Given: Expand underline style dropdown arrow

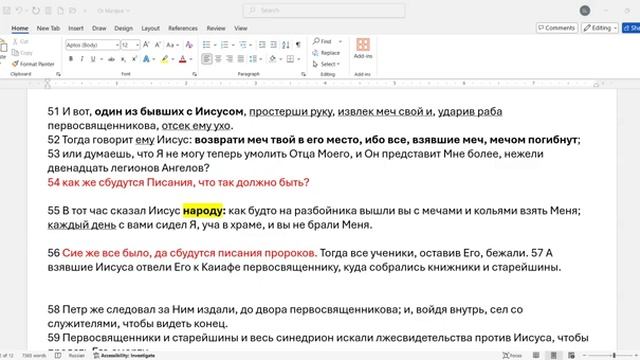Looking at the screenshot, I should 101,59.
